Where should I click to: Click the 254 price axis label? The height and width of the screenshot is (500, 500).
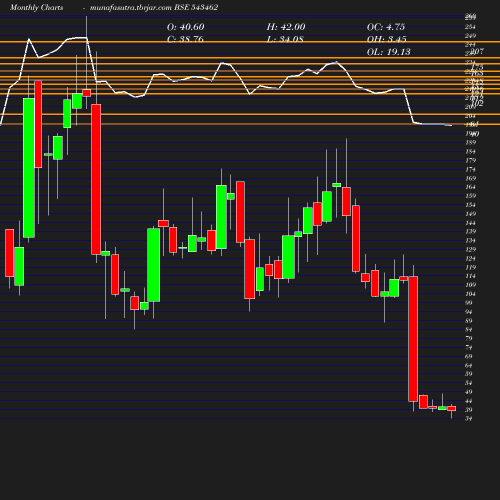coord(470,27)
